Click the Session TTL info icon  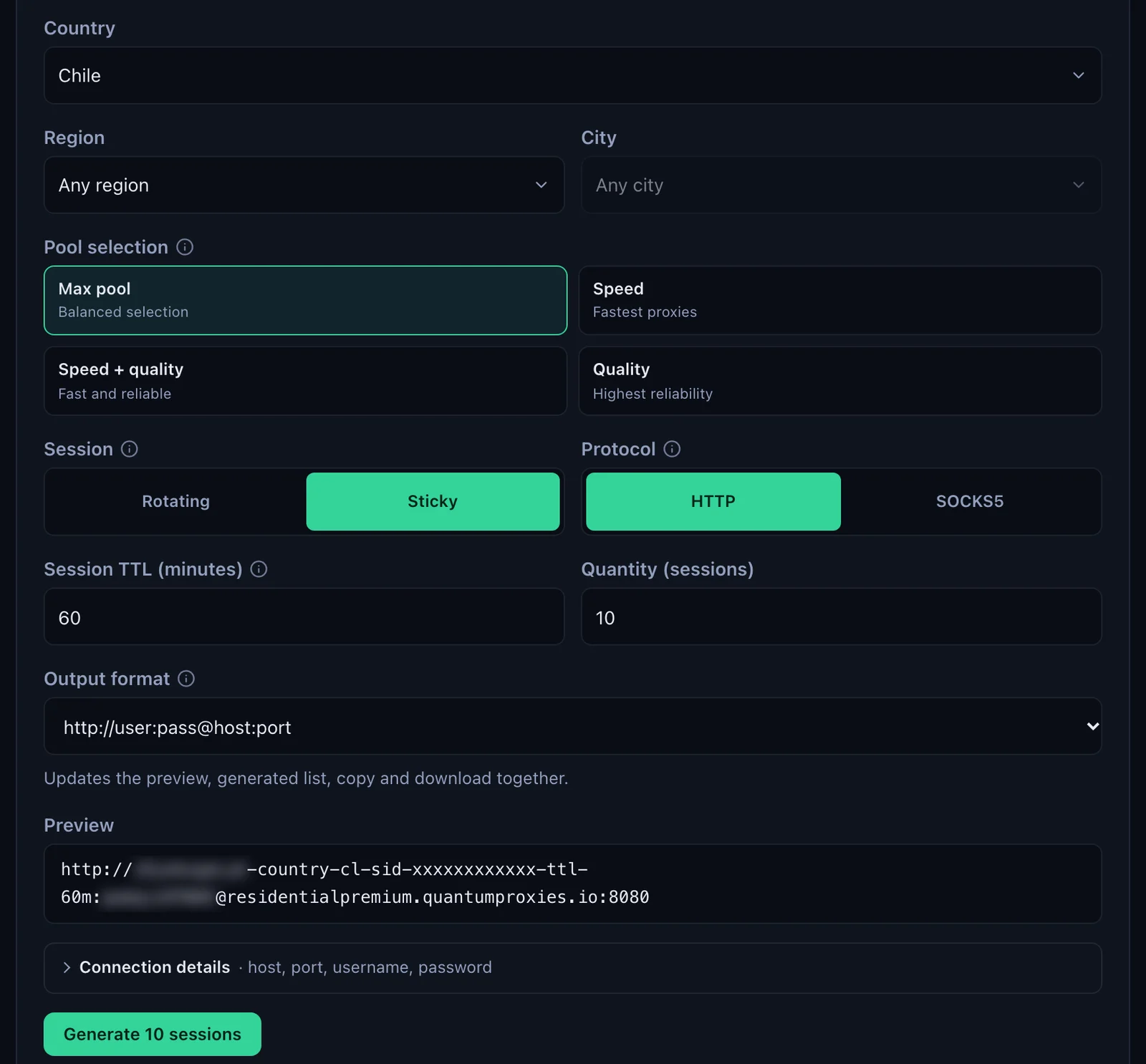259,569
